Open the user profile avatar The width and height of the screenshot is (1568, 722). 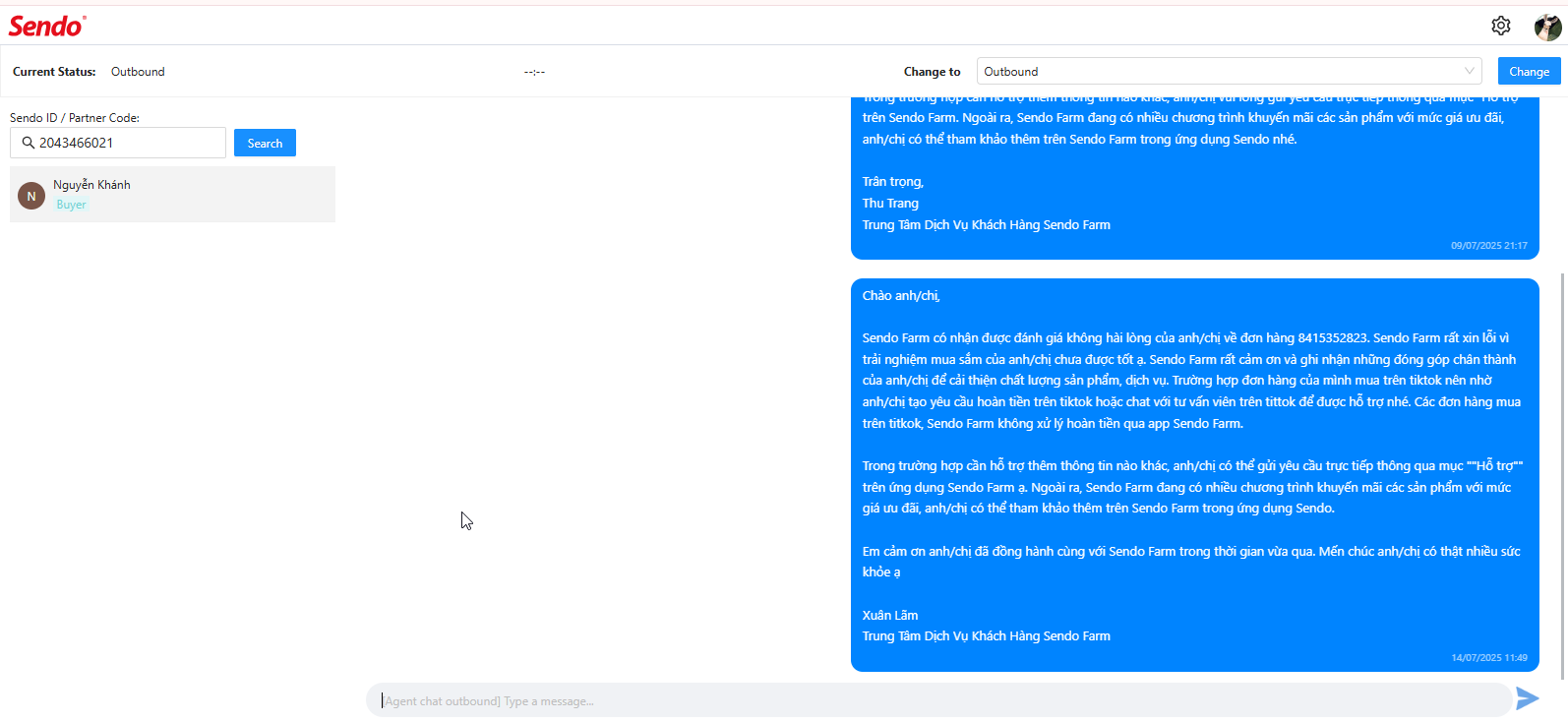(1547, 27)
